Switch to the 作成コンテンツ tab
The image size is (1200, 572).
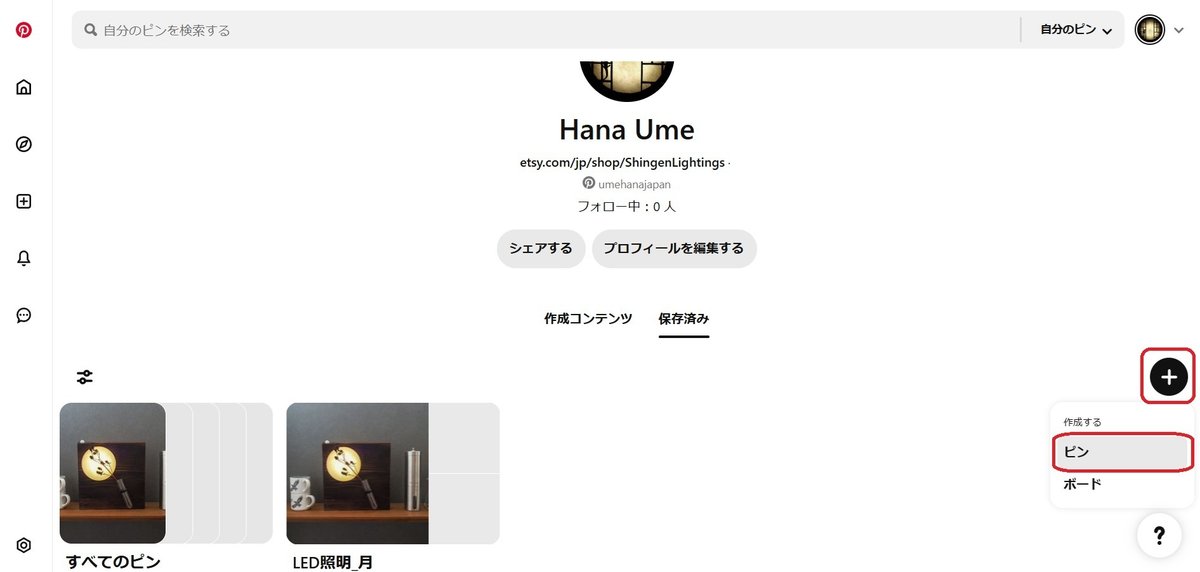point(588,319)
